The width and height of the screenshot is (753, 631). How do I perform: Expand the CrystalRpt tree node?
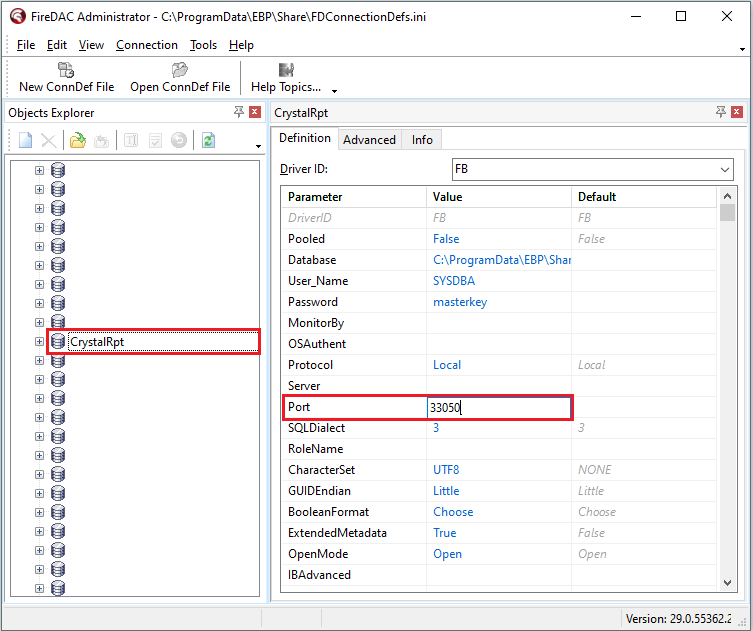40,342
